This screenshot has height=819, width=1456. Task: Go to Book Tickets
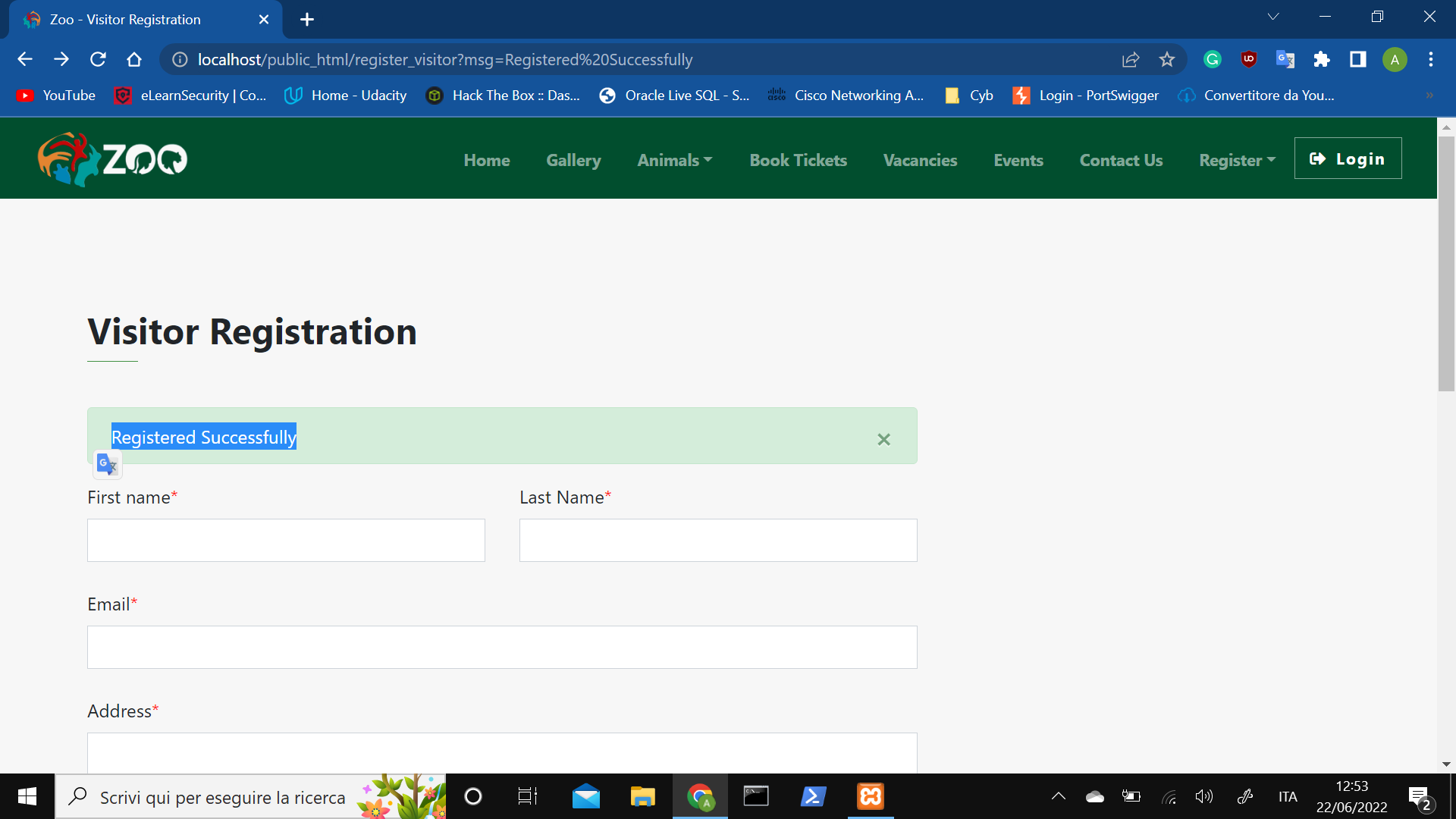point(798,160)
